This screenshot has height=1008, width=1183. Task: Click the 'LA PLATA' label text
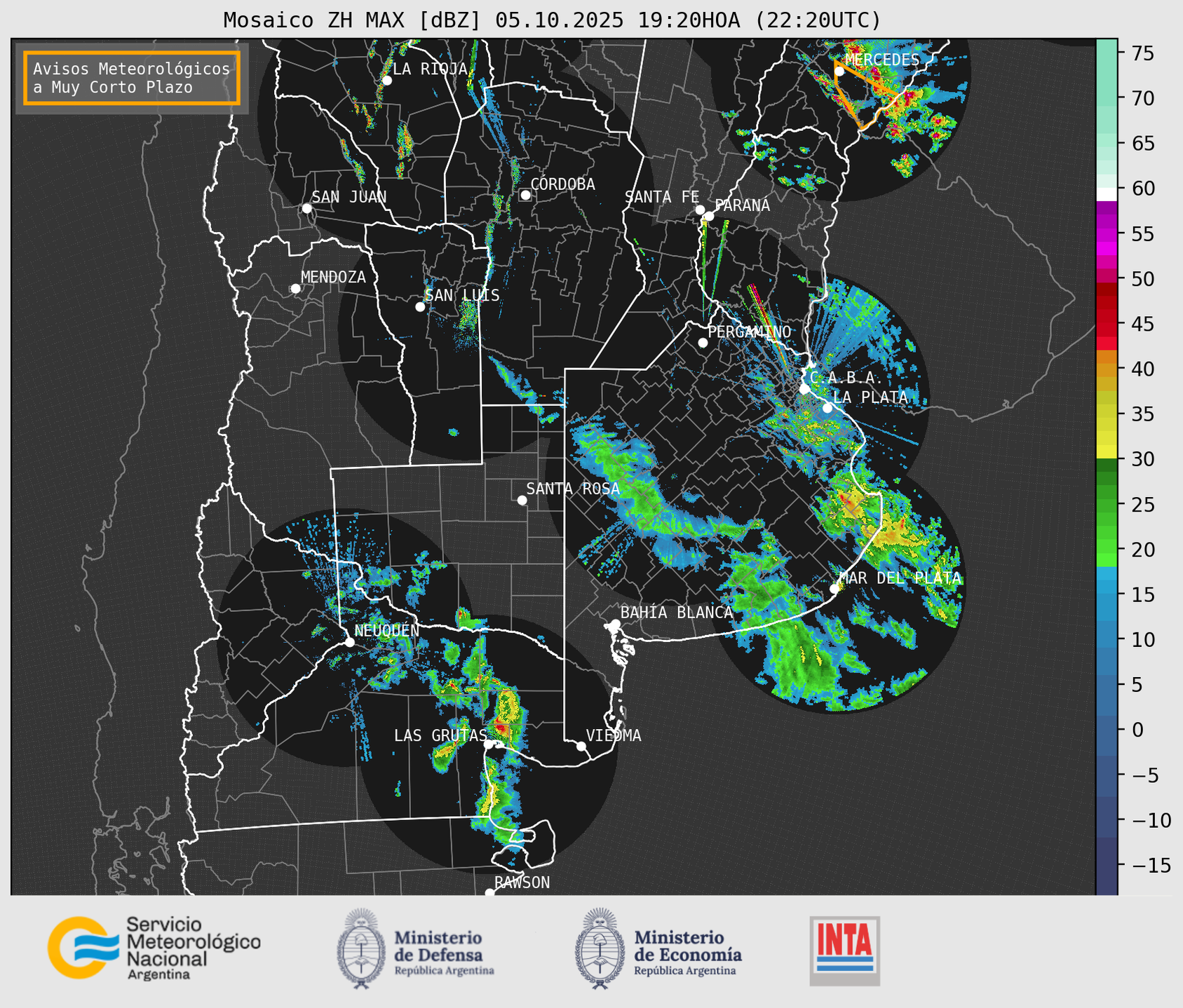point(870,397)
